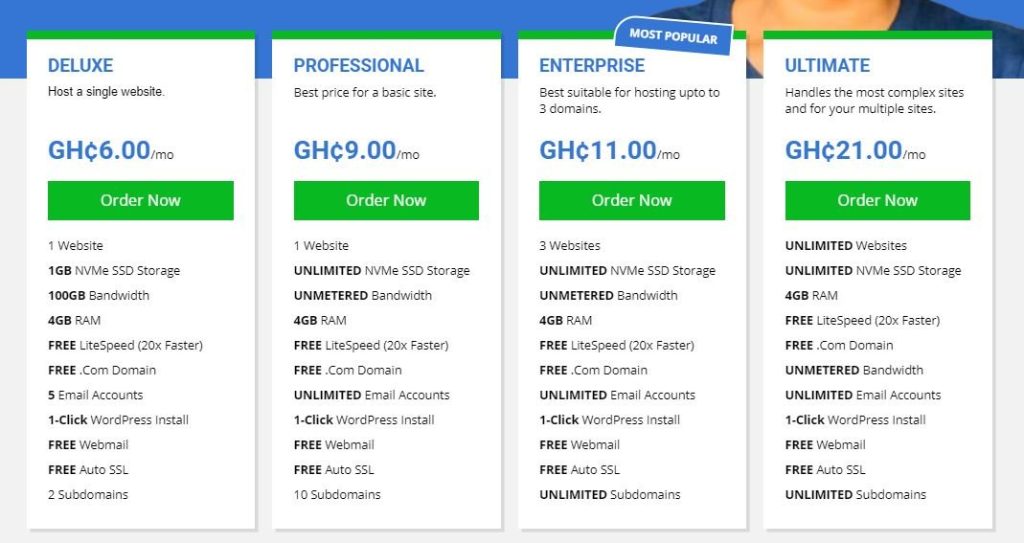Click the Most Popular badge
This screenshot has width=1024, height=543.
673,36
